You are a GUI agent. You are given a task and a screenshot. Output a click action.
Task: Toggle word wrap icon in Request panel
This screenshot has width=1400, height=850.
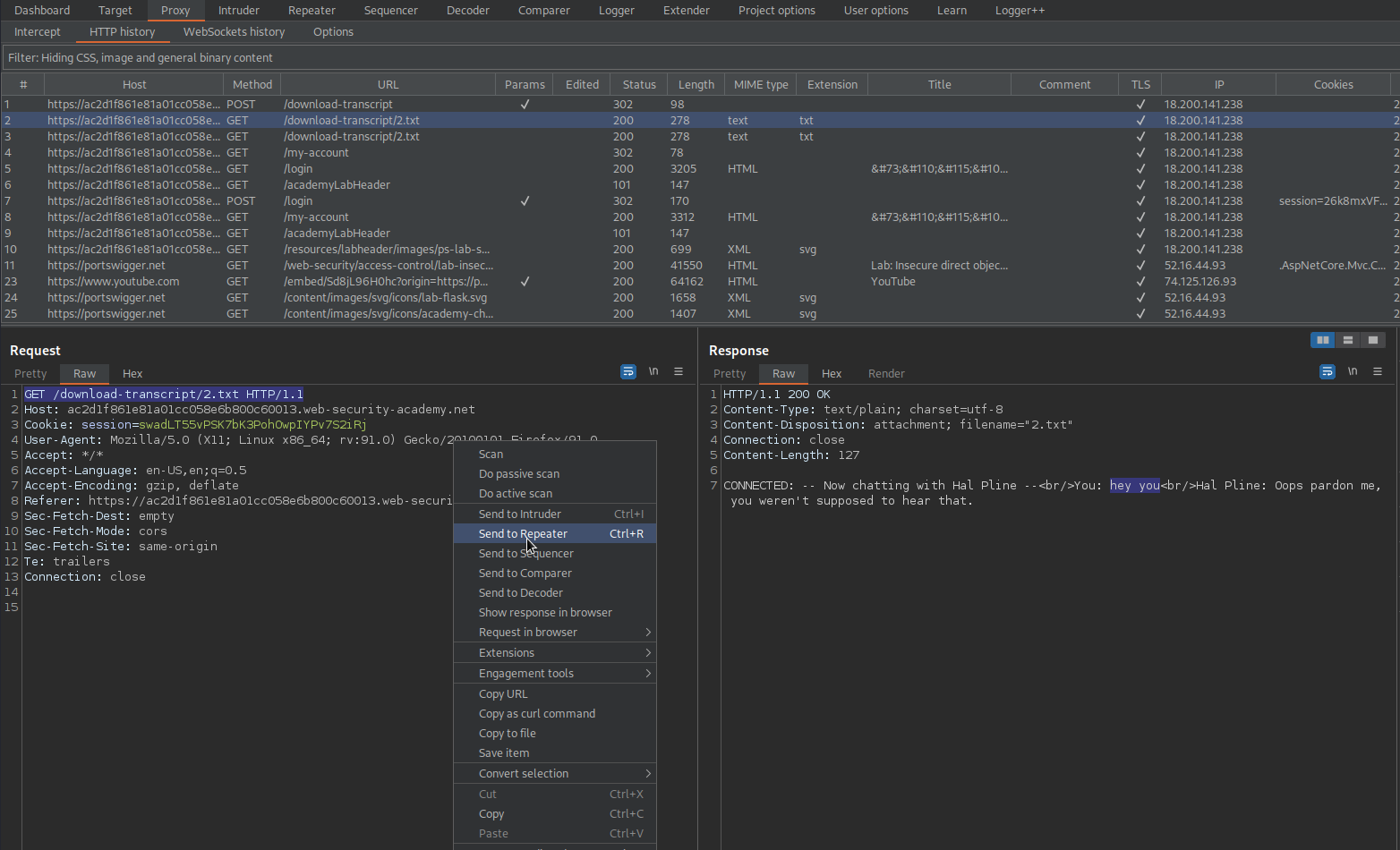[x=628, y=371]
